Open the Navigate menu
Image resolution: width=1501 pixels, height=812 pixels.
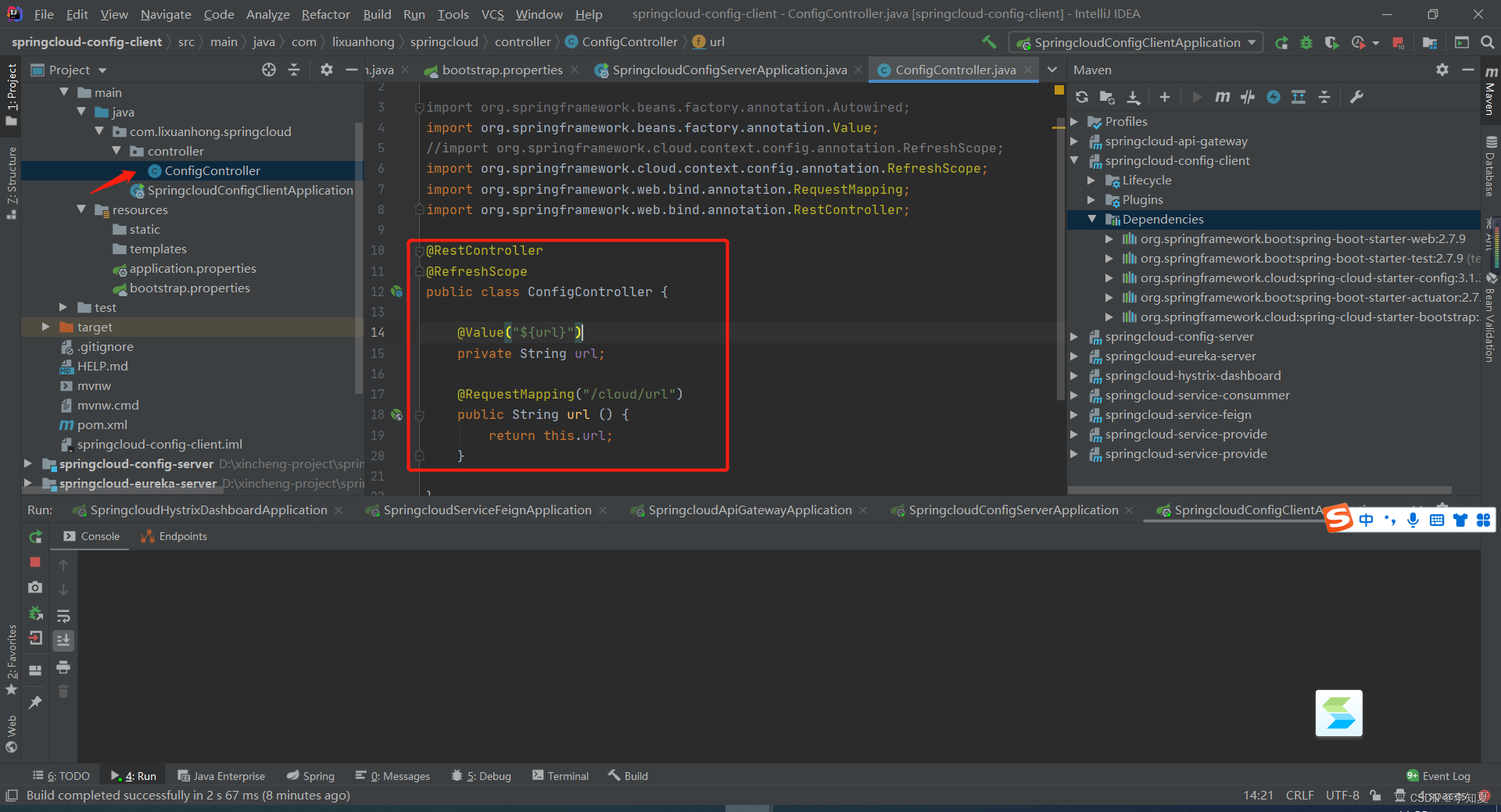166,14
